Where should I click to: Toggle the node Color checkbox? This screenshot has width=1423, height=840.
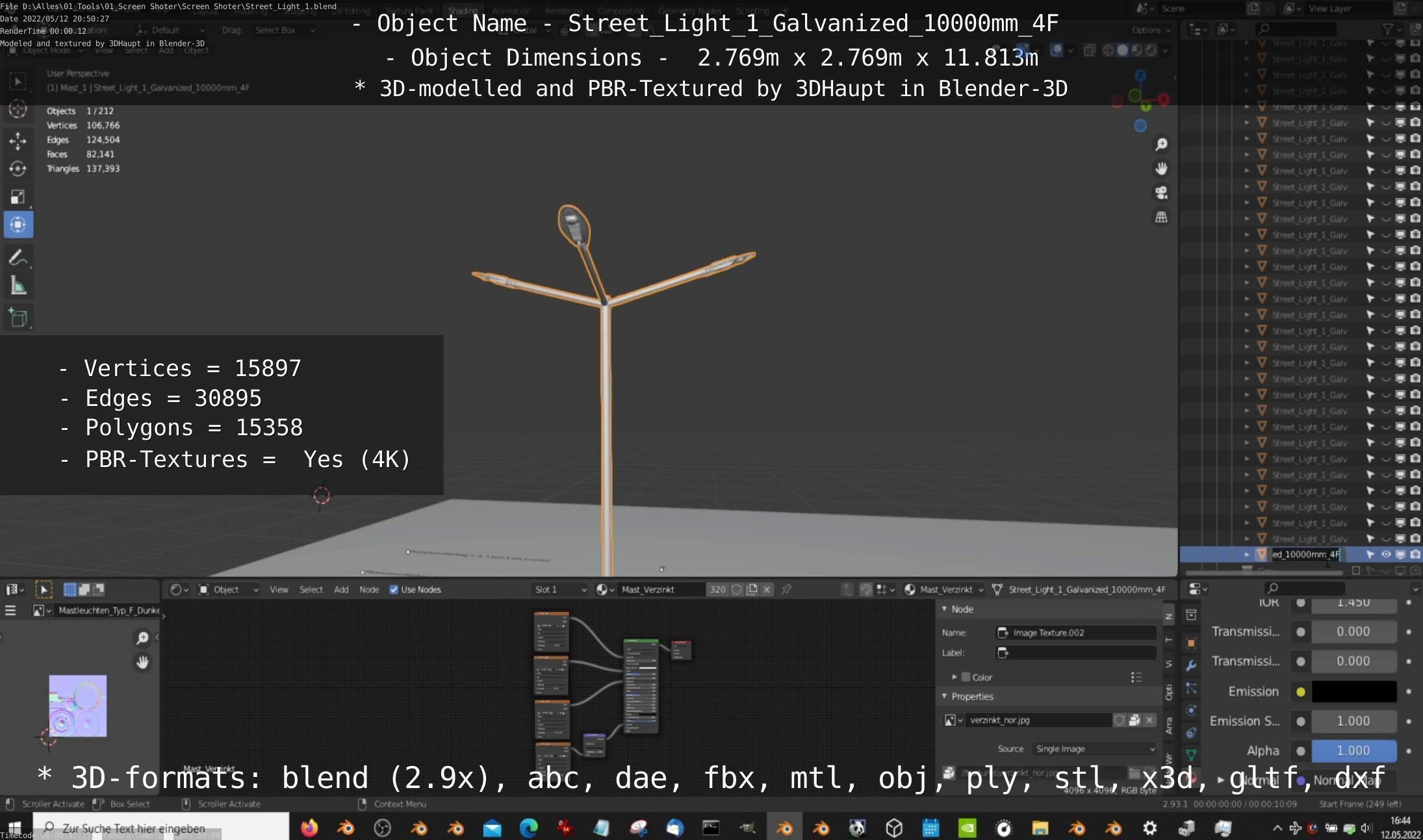point(966,677)
